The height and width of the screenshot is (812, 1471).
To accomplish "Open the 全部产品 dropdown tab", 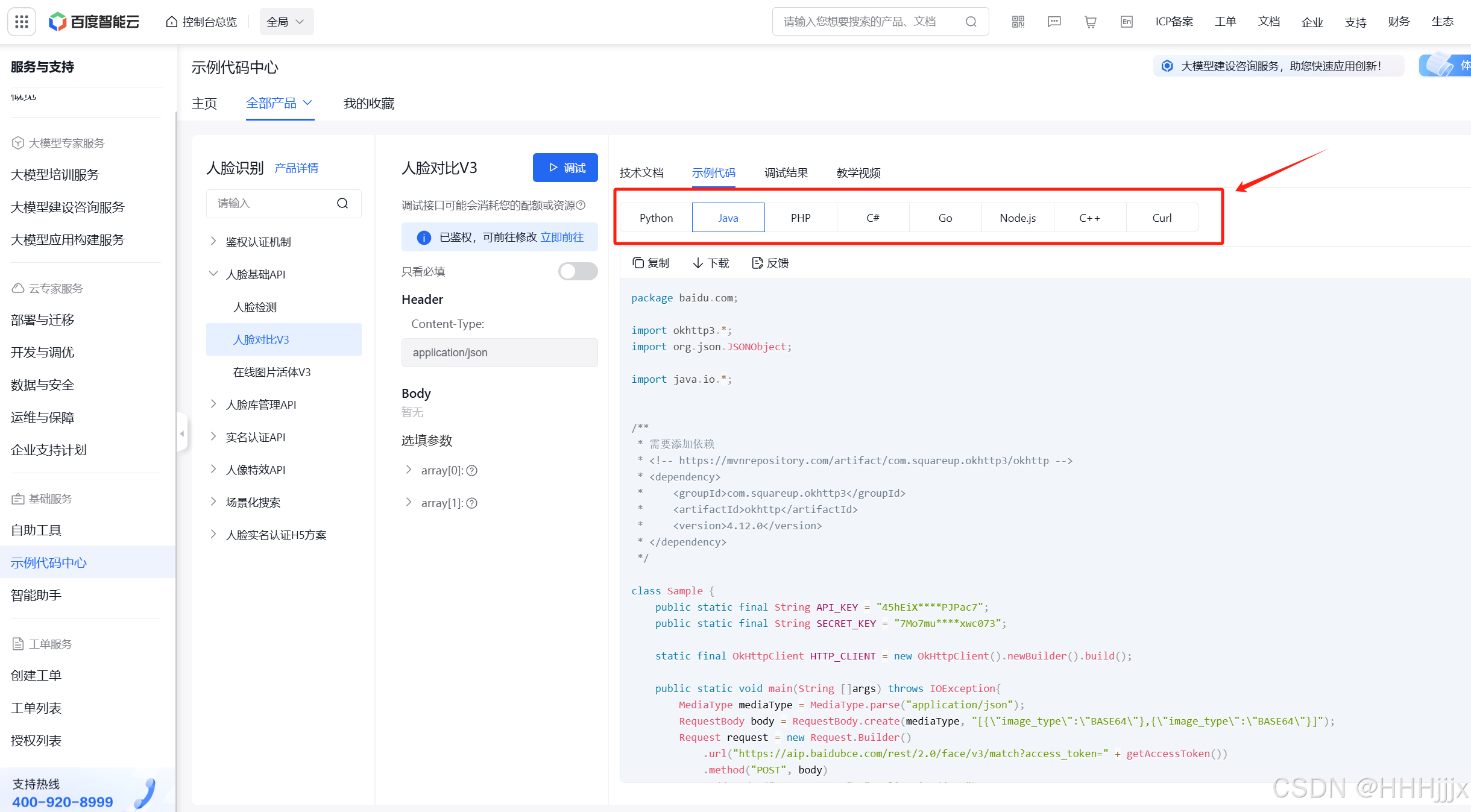I will (280, 103).
